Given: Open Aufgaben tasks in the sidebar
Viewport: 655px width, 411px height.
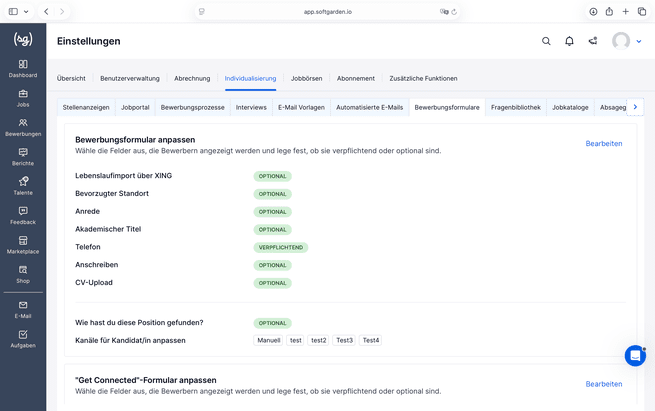Looking at the screenshot, I should tap(23, 339).
